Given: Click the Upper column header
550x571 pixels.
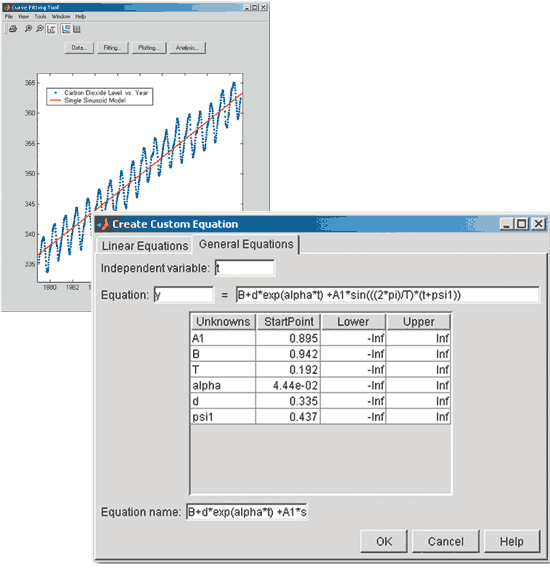Looking at the screenshot, I should click(419, 322).
